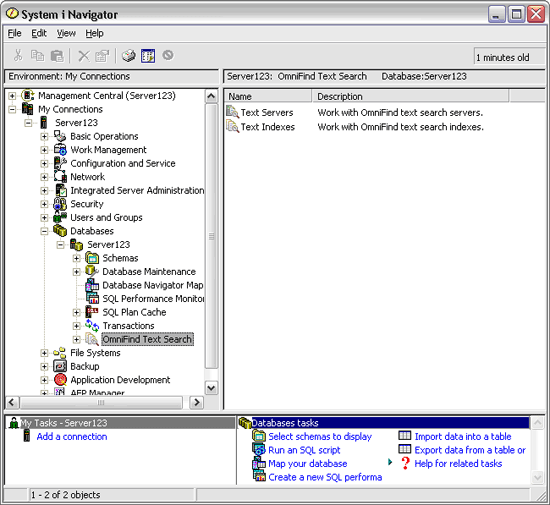
Task: Collapse the My Connections node
Action: coord(12,109)
